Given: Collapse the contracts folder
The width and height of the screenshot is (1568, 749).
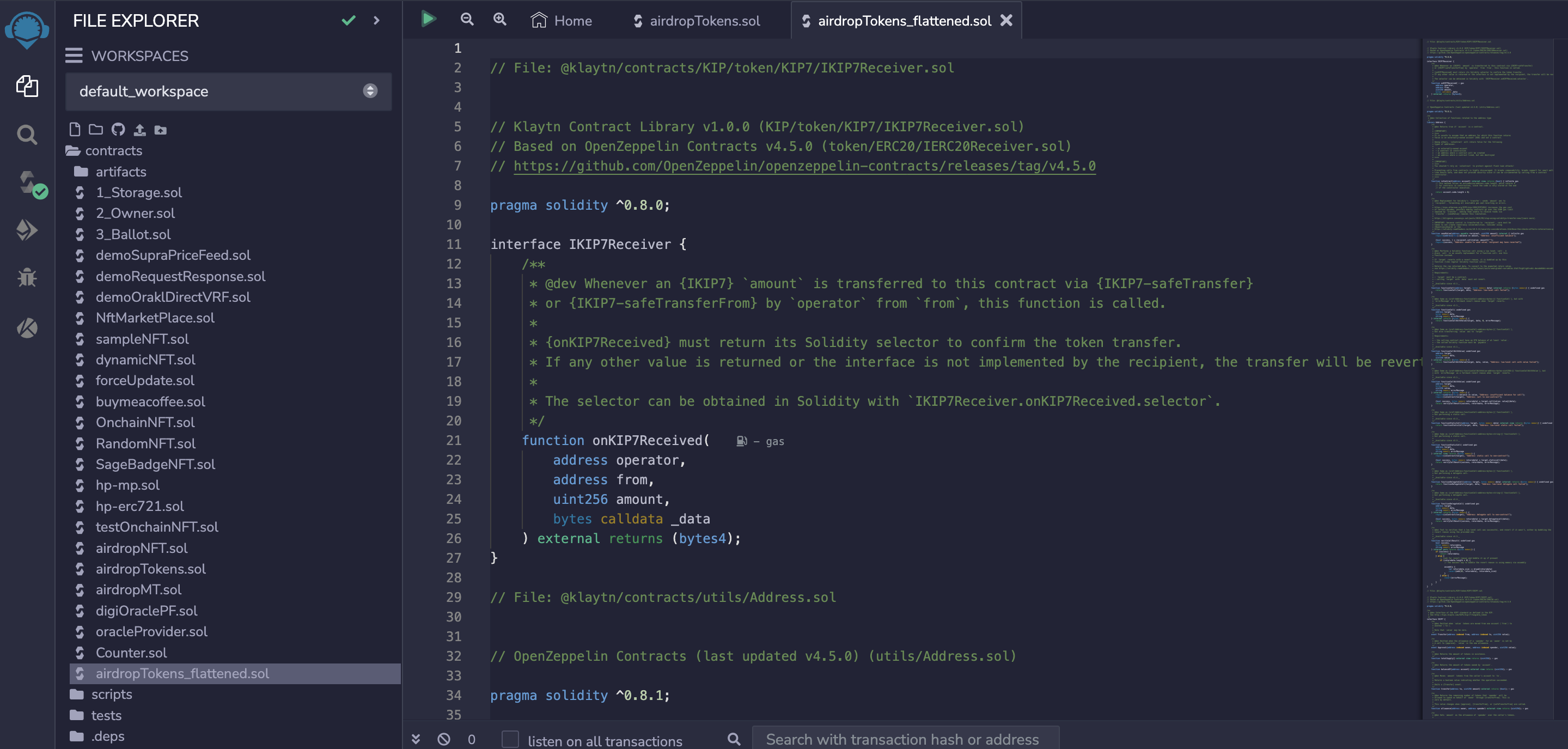Looking at the screenshot, I should pyautogui.click(x=113, y=150).
